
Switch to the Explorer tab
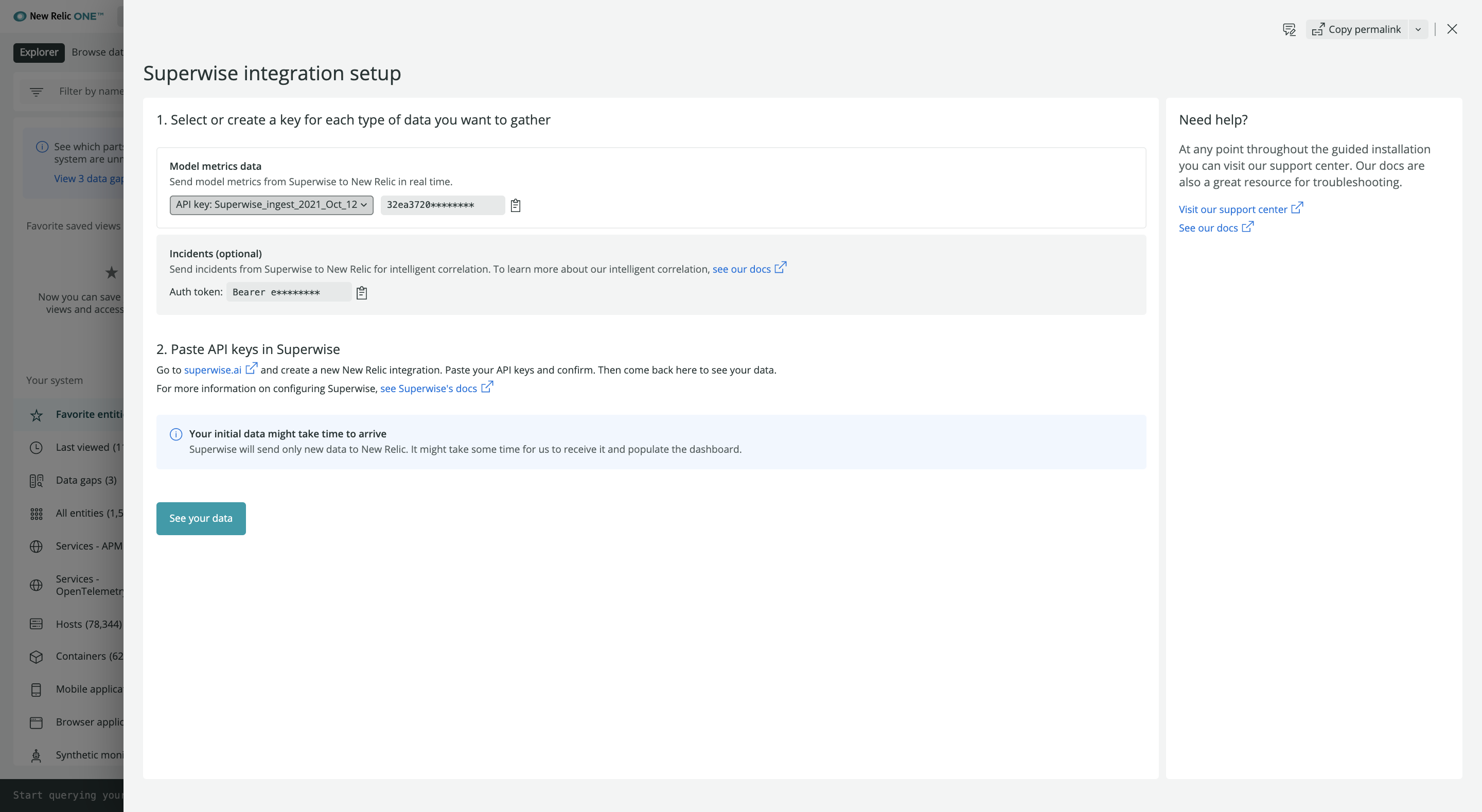[39, 52]
